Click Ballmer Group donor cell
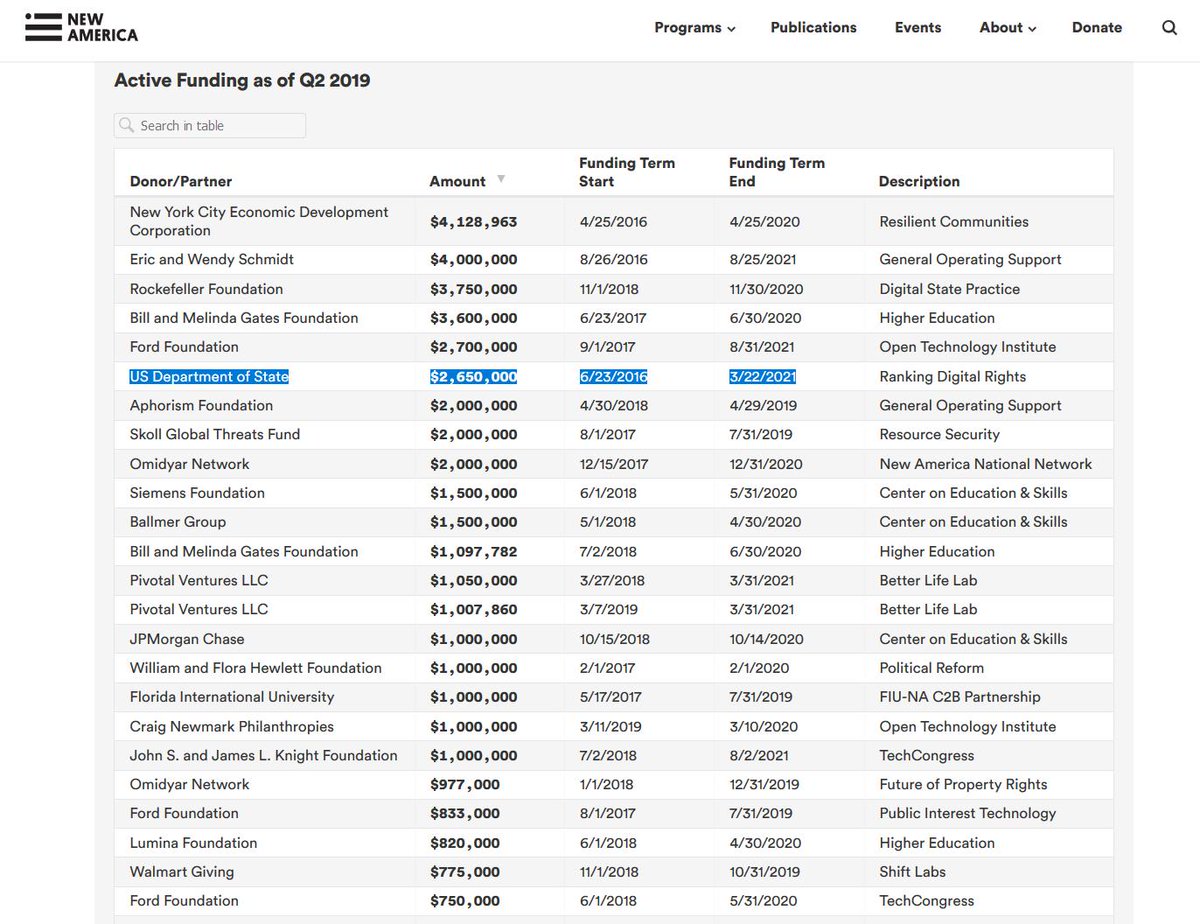Image resolution: width=1200 pixels, height=924 pixels. click(178, 522)
